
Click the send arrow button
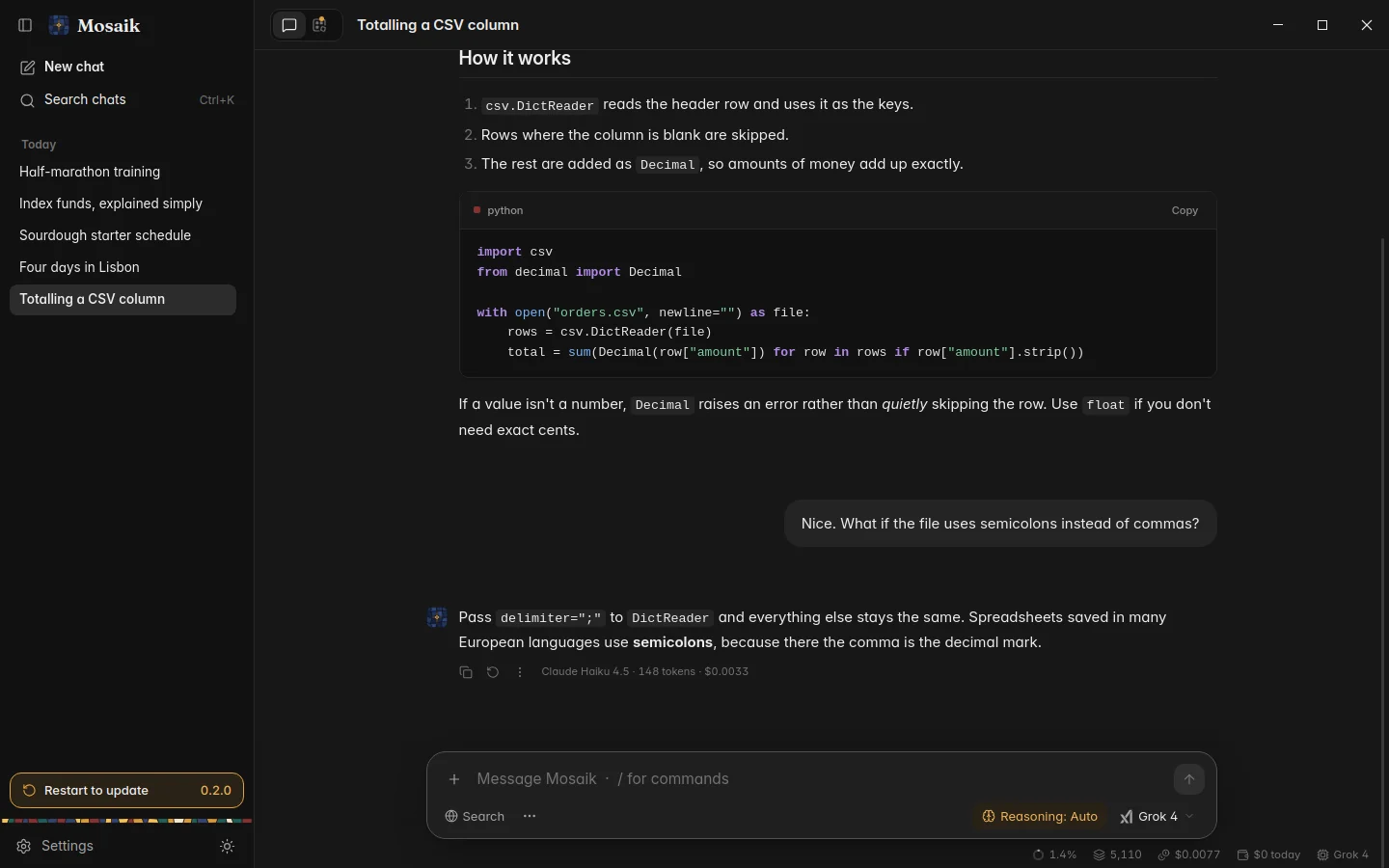[1189, 779]
